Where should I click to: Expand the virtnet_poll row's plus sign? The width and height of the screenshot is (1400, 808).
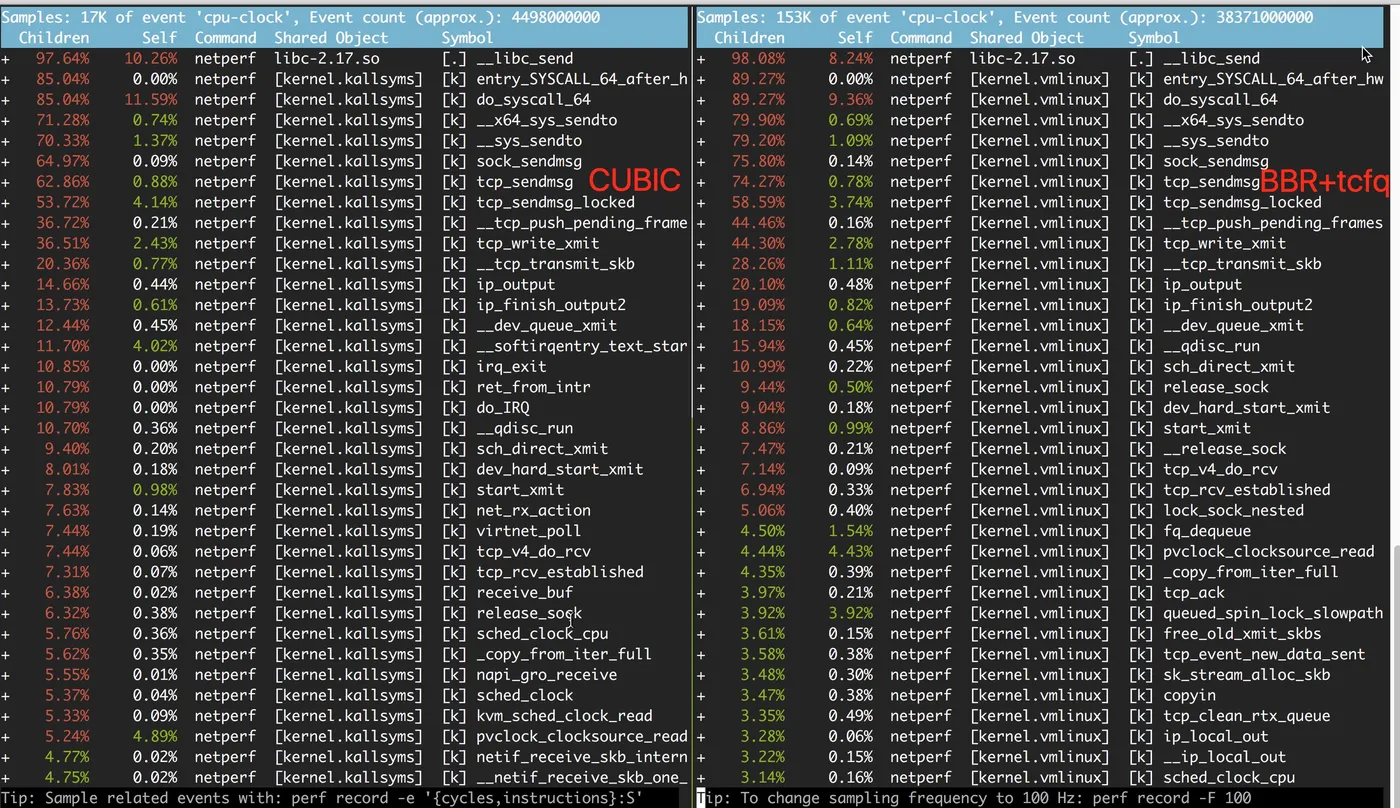pos(6,531)
